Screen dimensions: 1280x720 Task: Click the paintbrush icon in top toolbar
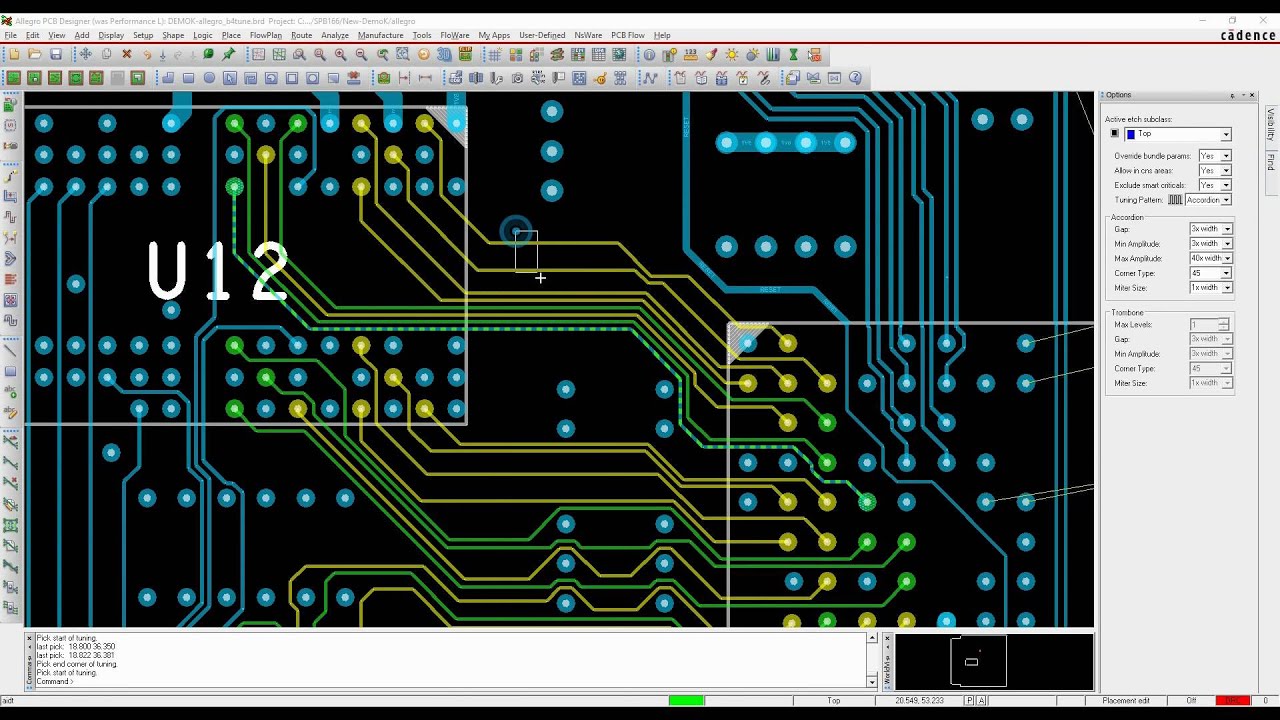(x=711, y=55)
